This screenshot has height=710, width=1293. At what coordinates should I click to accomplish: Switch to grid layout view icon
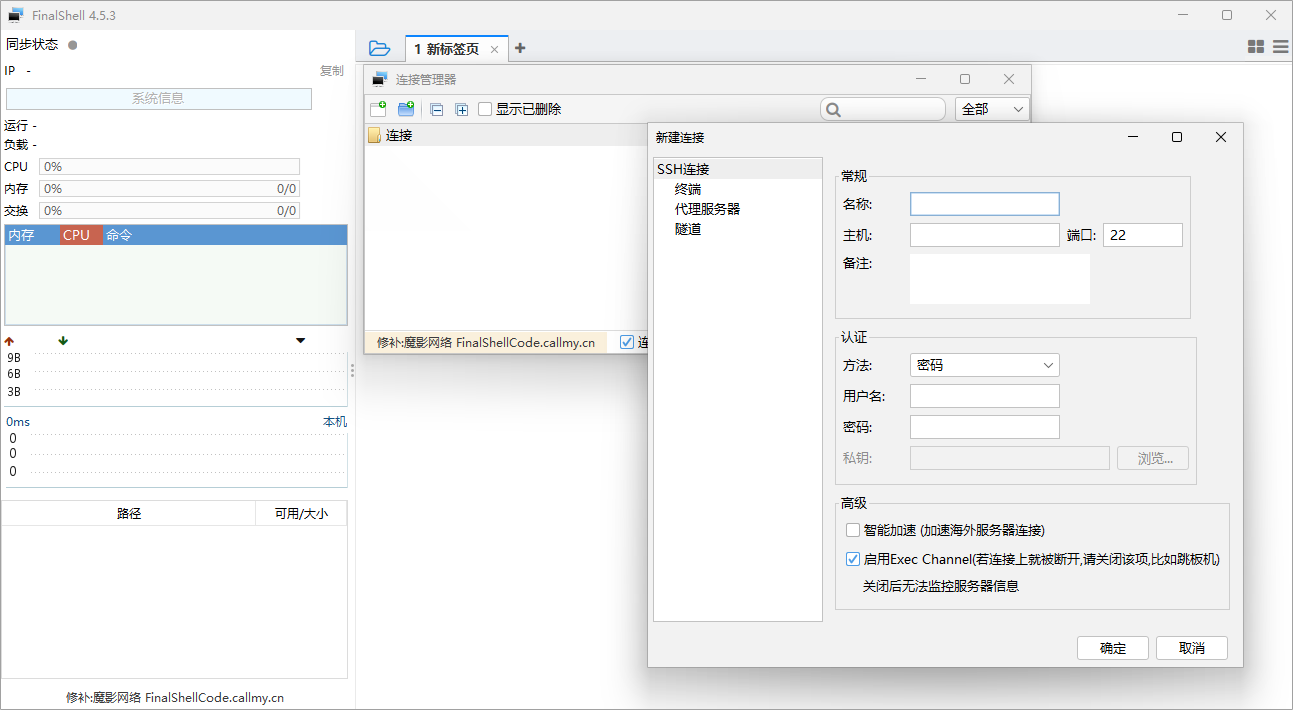click(1256, 47)
